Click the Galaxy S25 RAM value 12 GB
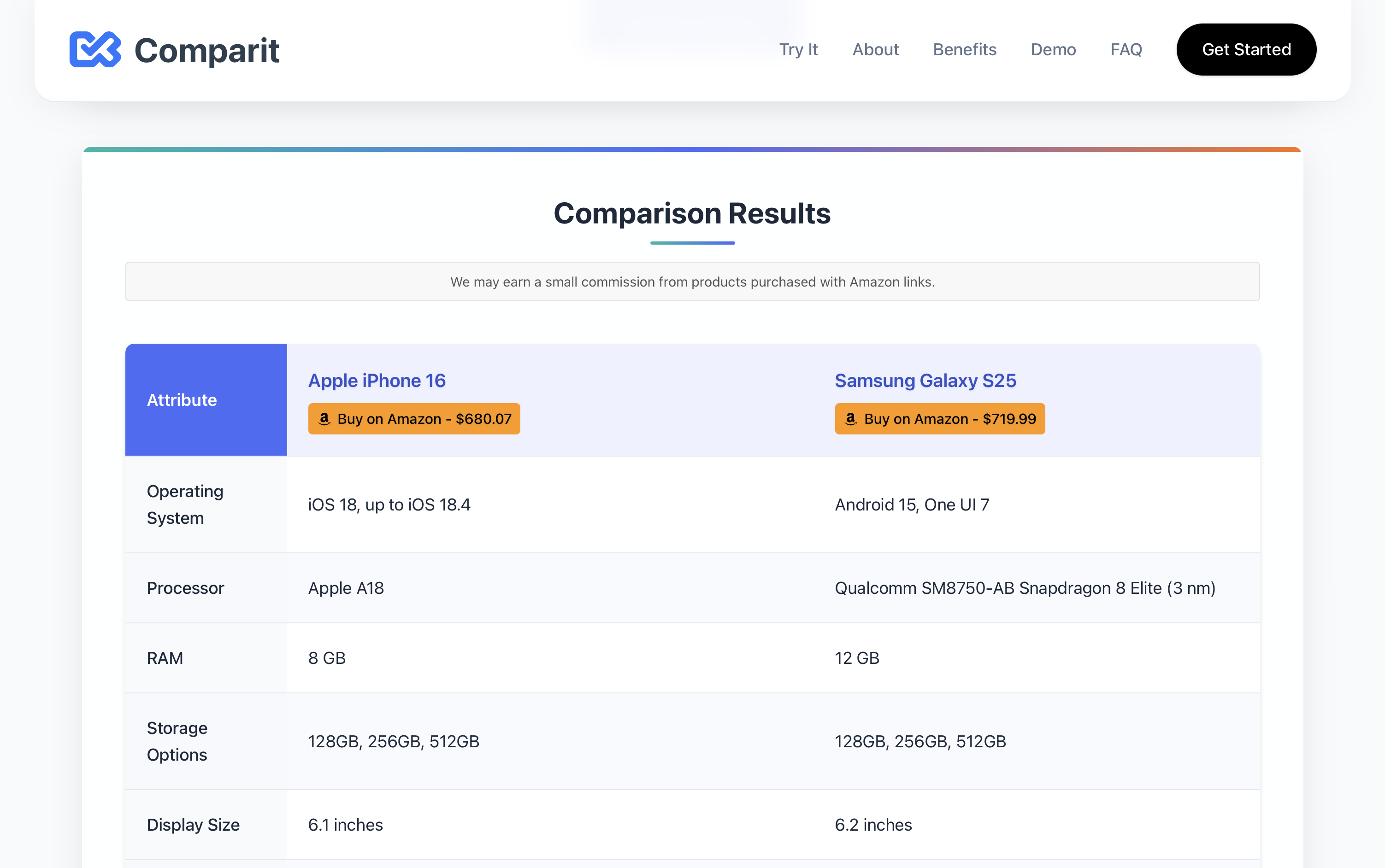1385x868 pixels. coord(857,658)
